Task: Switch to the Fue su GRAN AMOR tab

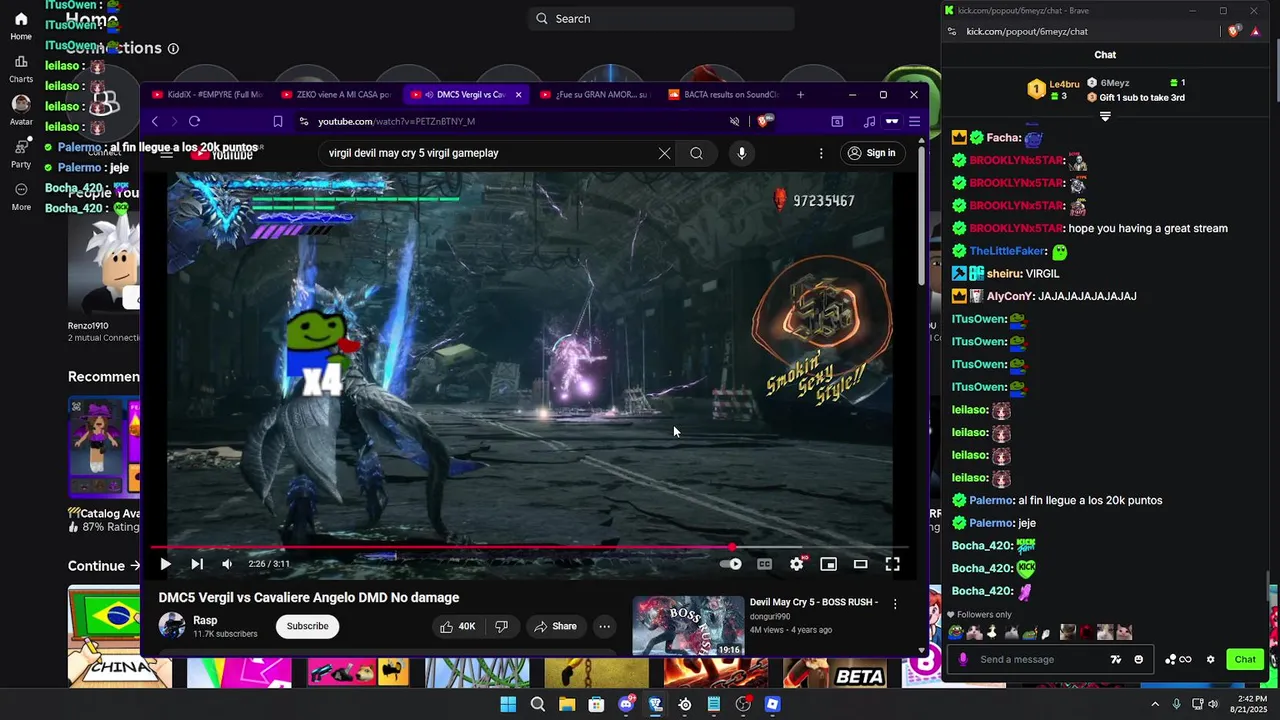Action: [x=594, y=95]
